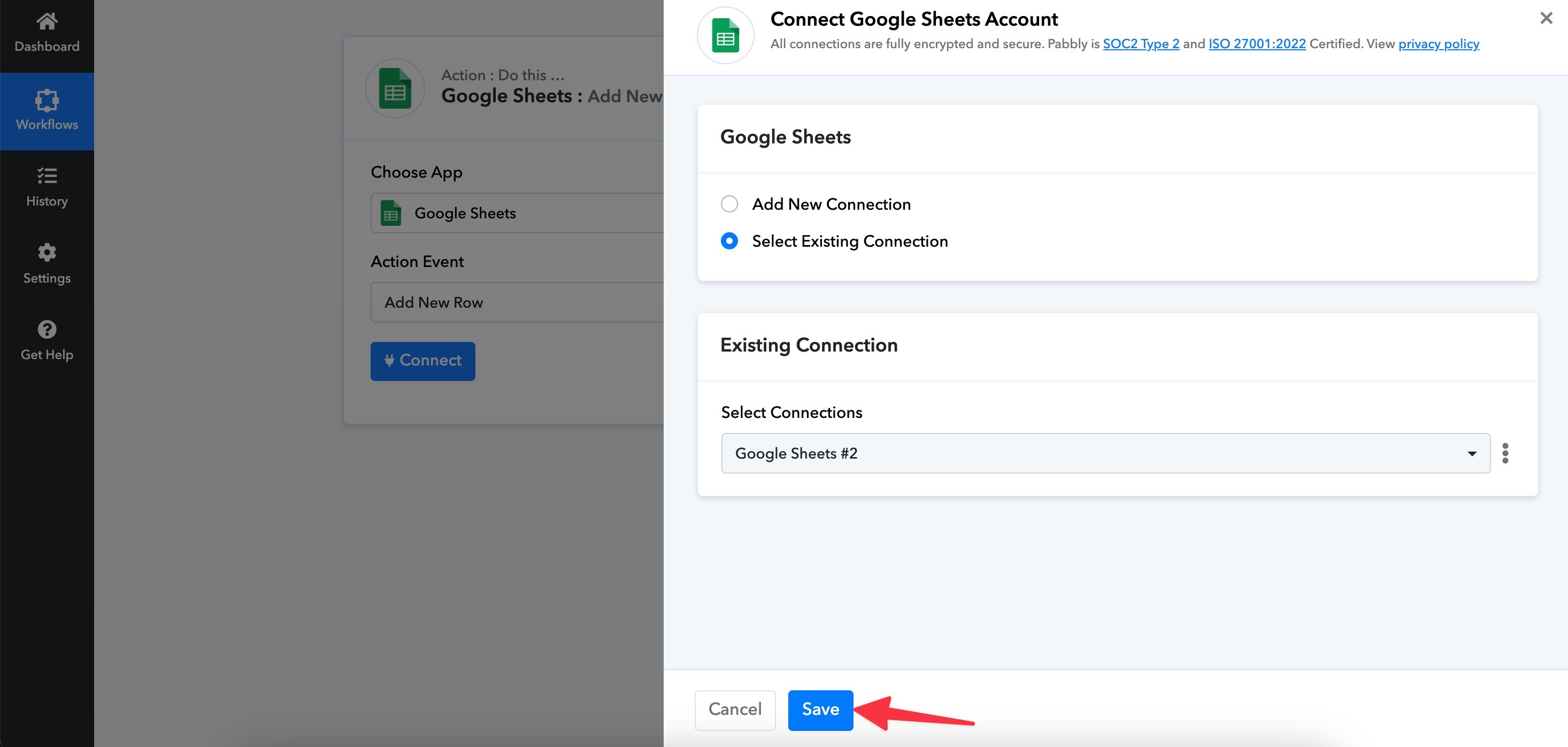Click Google Sheets icon in action step header

coord(395,89)
